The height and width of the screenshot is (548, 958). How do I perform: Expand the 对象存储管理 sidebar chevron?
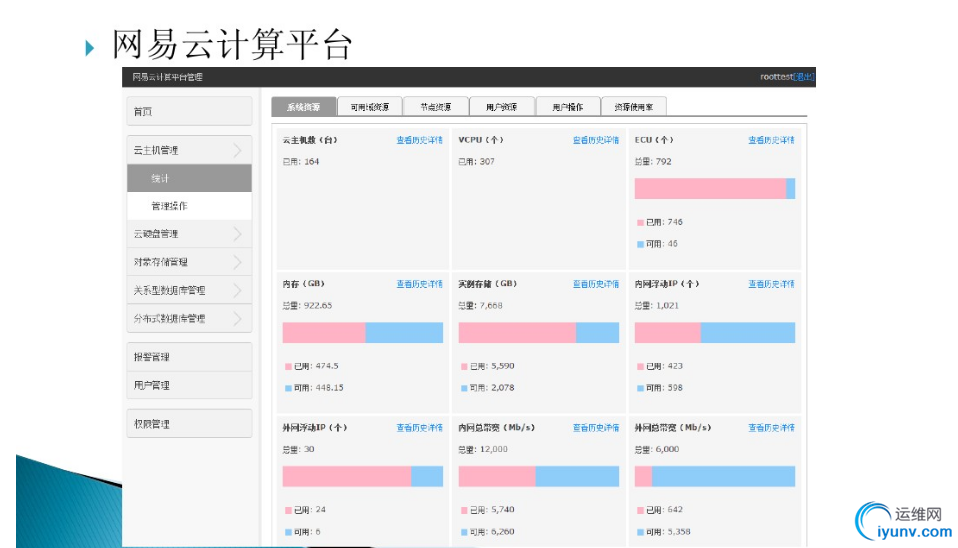(238, 262)
